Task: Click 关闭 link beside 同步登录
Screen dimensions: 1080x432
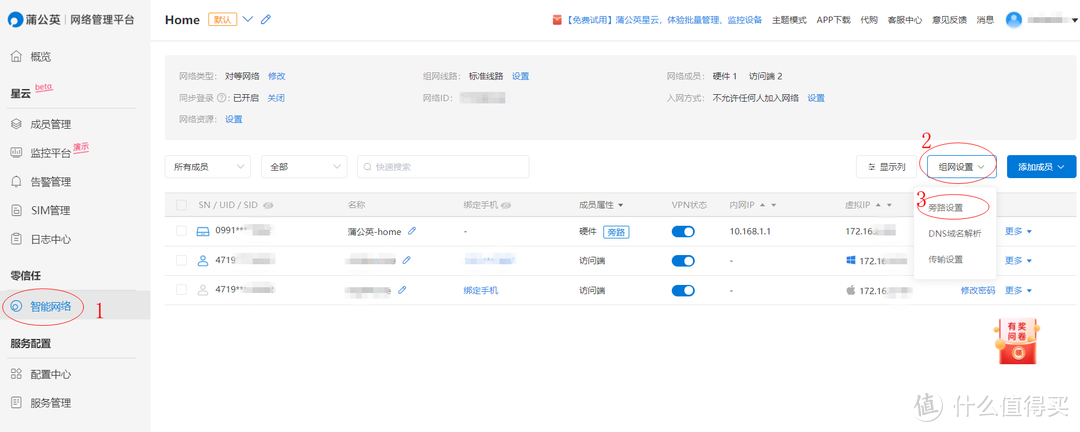Action: tap(276, 98)
